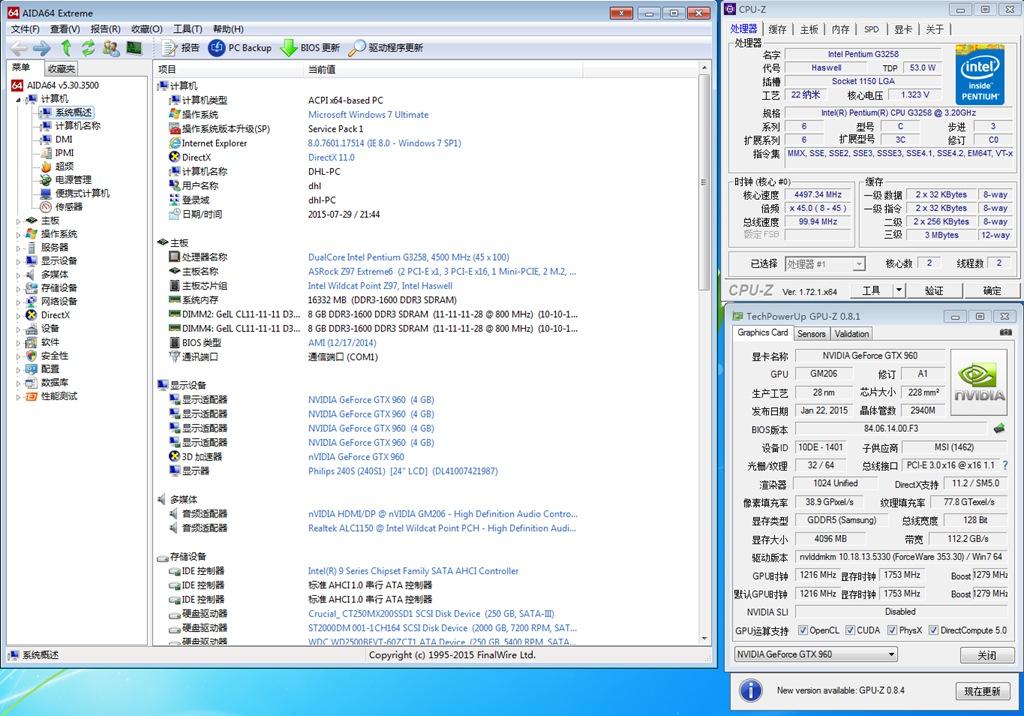Click the NVIDIA logo in GPU-Z
The width and height of the screenshot is (1024, 716).
(x=980, y=383)
